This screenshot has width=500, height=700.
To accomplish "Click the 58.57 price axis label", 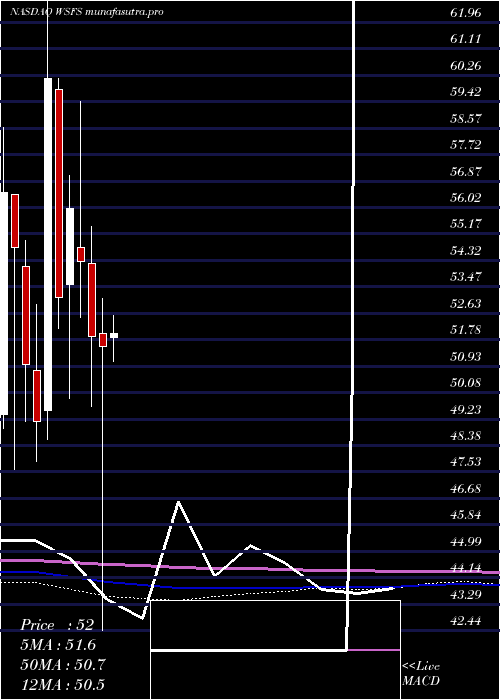I will tap(466, 119).
